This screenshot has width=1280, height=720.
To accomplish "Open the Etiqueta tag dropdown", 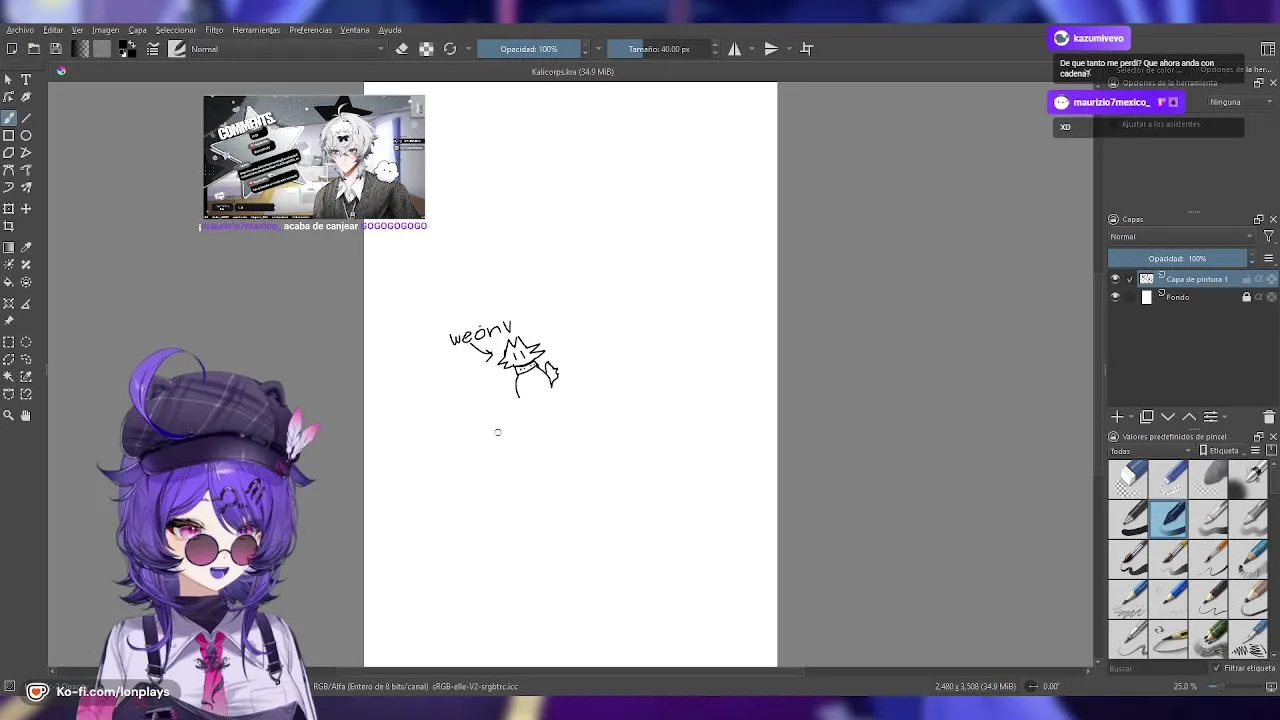I will click(1220, 451).
